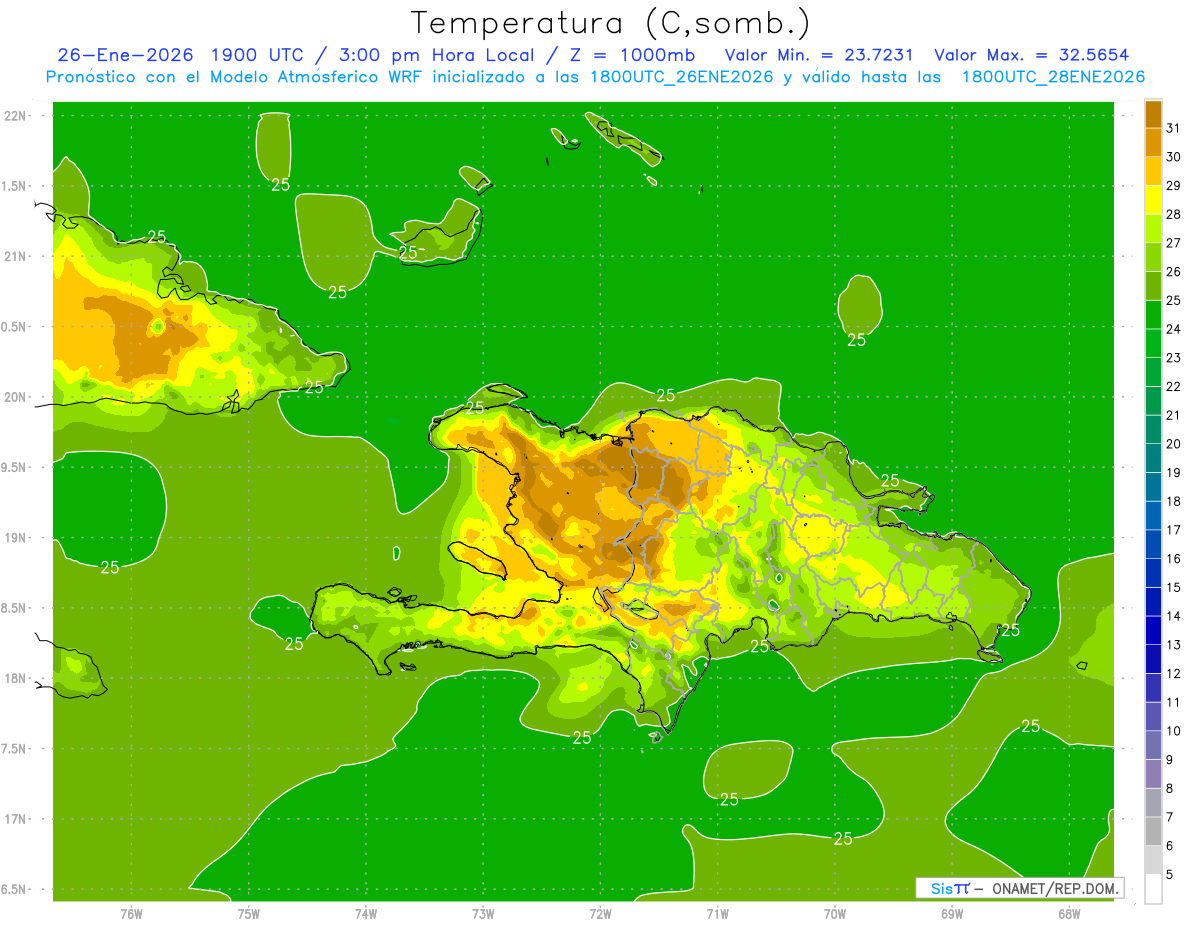Click the '22N' latitude label

(x=16, y=115)
